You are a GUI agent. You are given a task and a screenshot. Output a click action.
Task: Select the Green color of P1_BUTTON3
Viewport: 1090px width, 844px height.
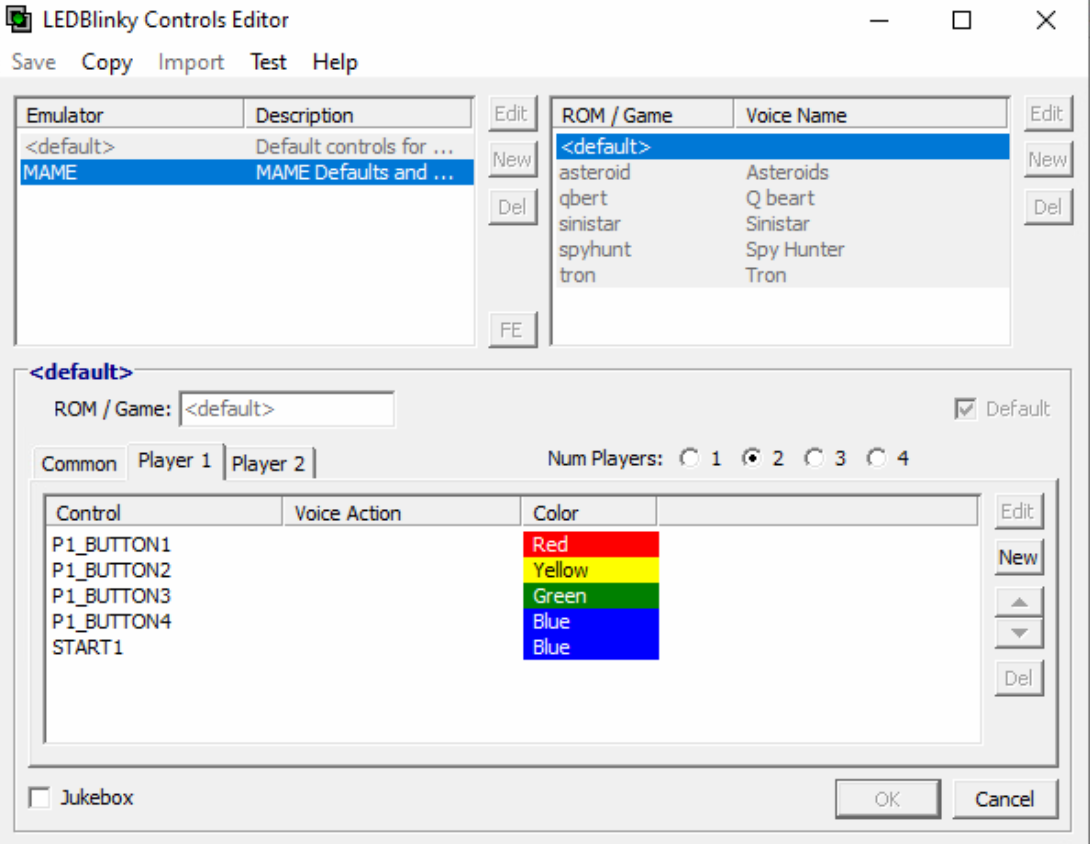point(591,596)
